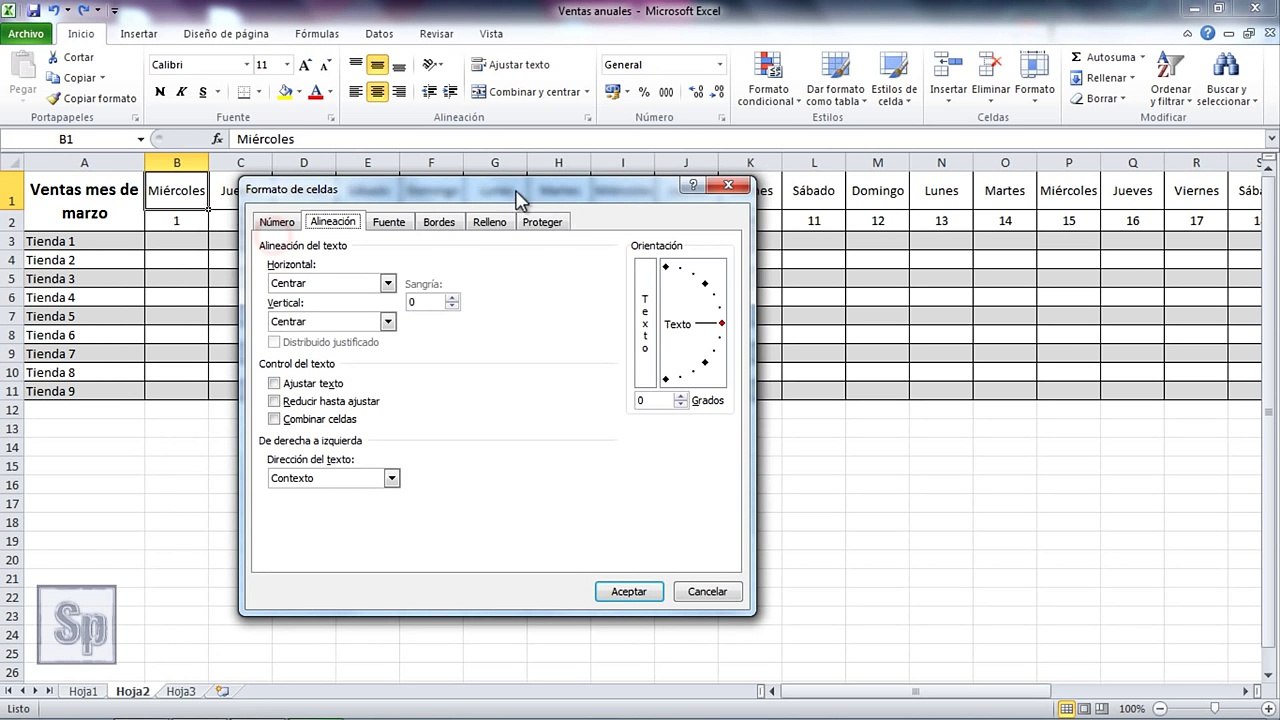Screen dimensions: 1280x720
Task: Click Ajustar texto in the ribbon
Action: 511,65
